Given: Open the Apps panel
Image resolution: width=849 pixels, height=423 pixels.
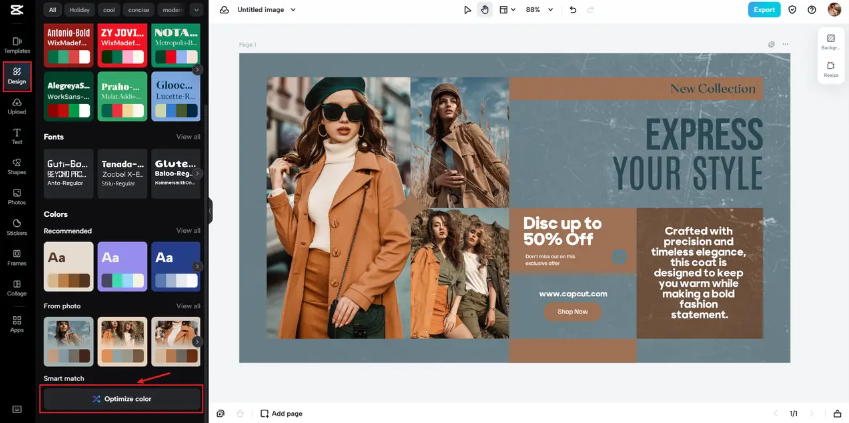Looking at the screenshot, I should click(x=17, y=324).
